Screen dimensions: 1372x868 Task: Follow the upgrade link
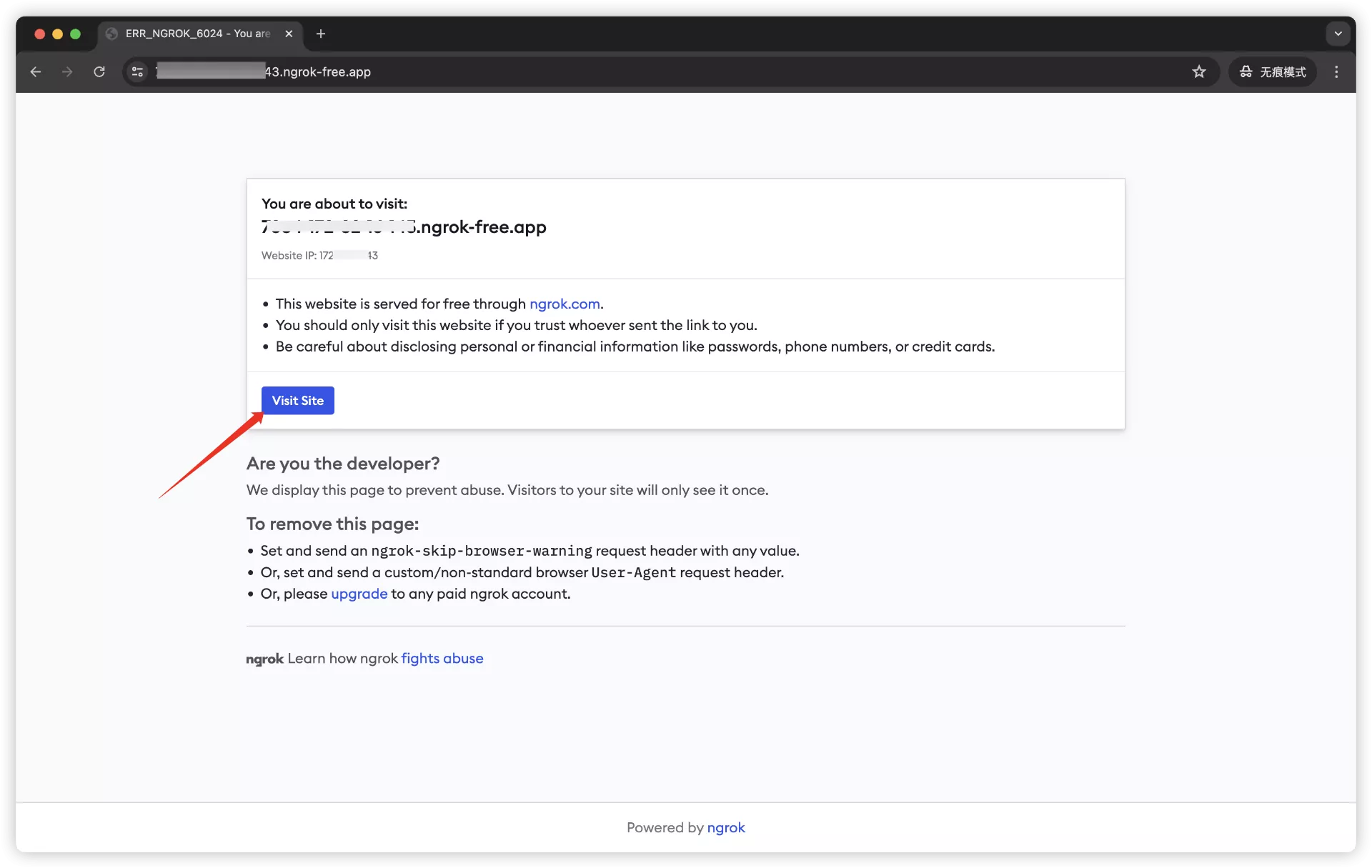(x=359, y=594)
